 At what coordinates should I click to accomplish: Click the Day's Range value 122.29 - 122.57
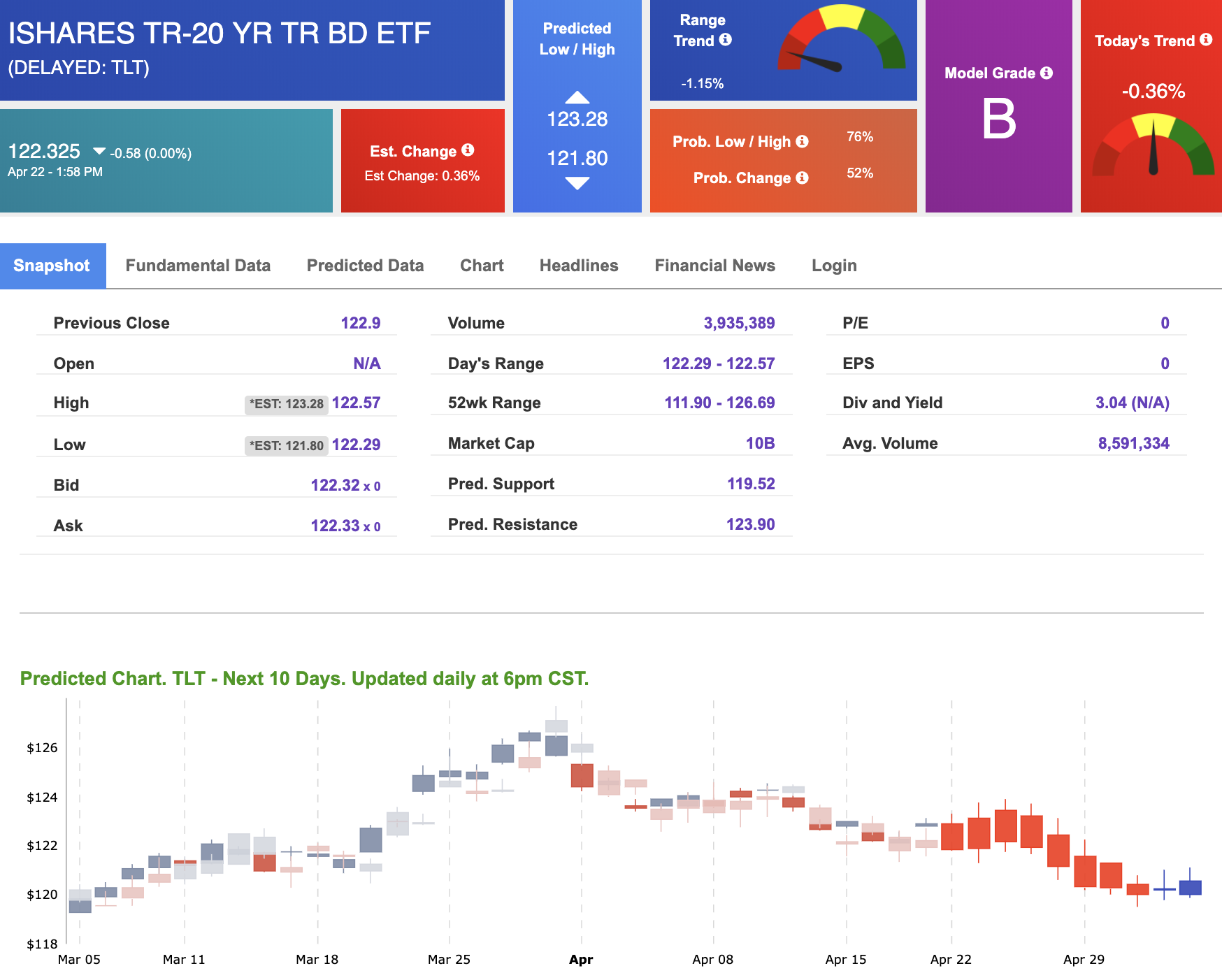click(x=719, y=363)
